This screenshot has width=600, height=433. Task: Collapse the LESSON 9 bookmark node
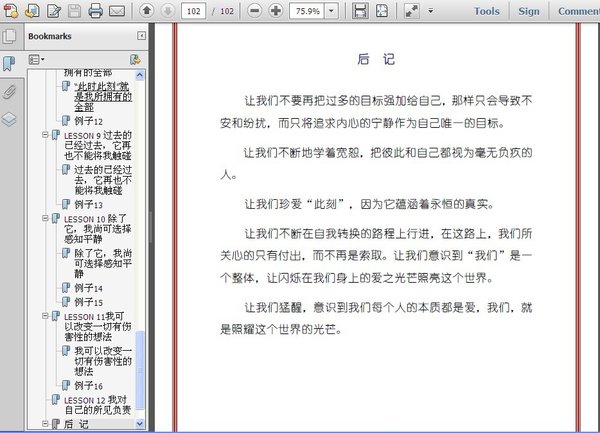[45, 135]
